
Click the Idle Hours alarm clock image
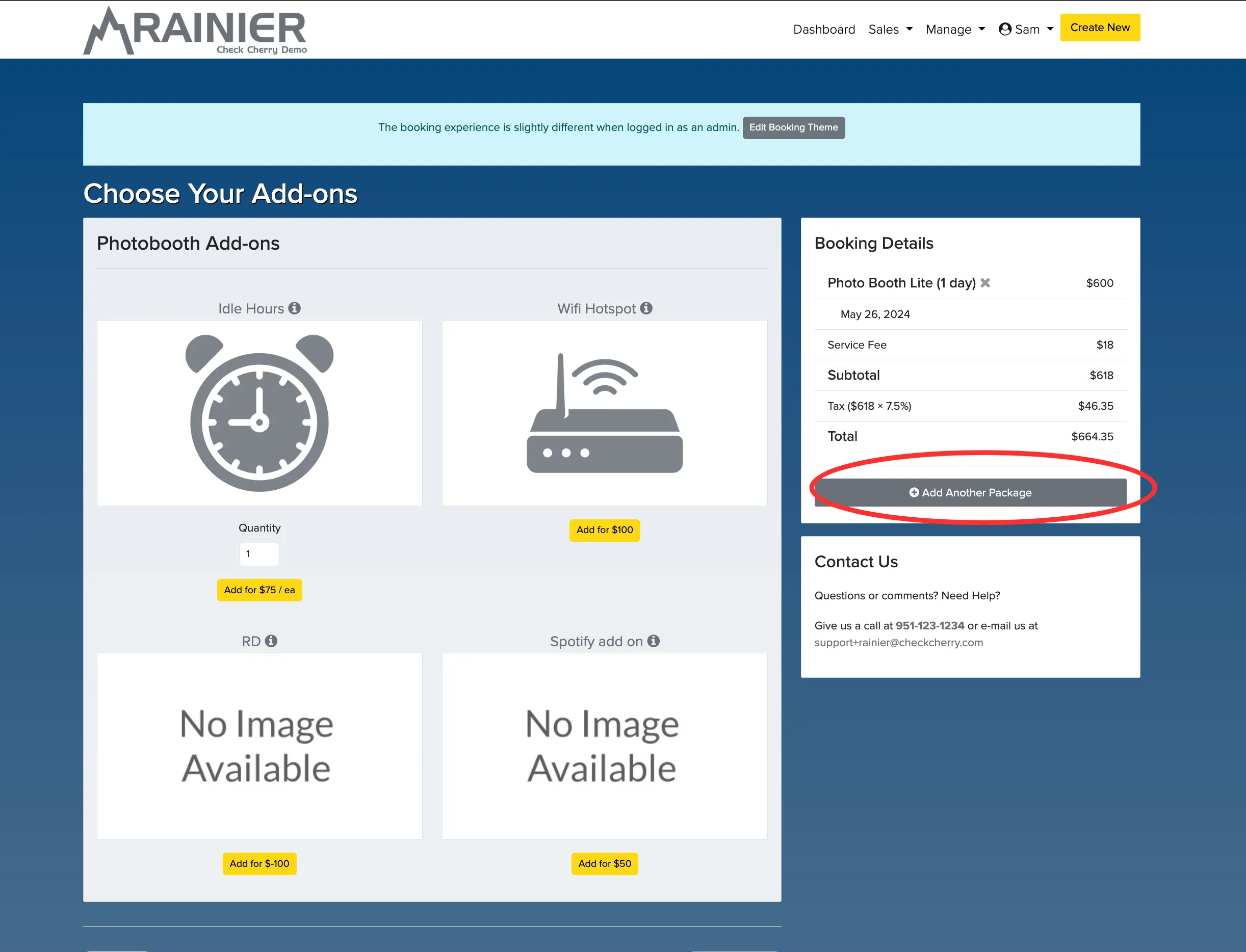(x=259, y=413)
